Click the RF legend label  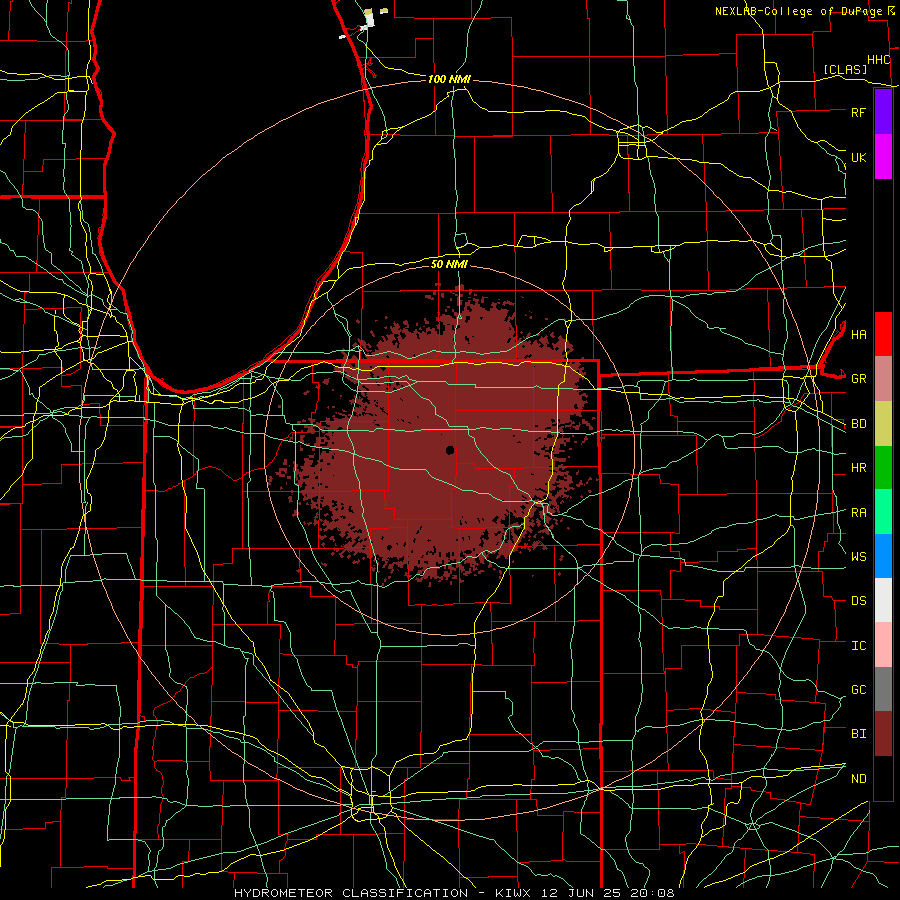click(x=858, y=112)
